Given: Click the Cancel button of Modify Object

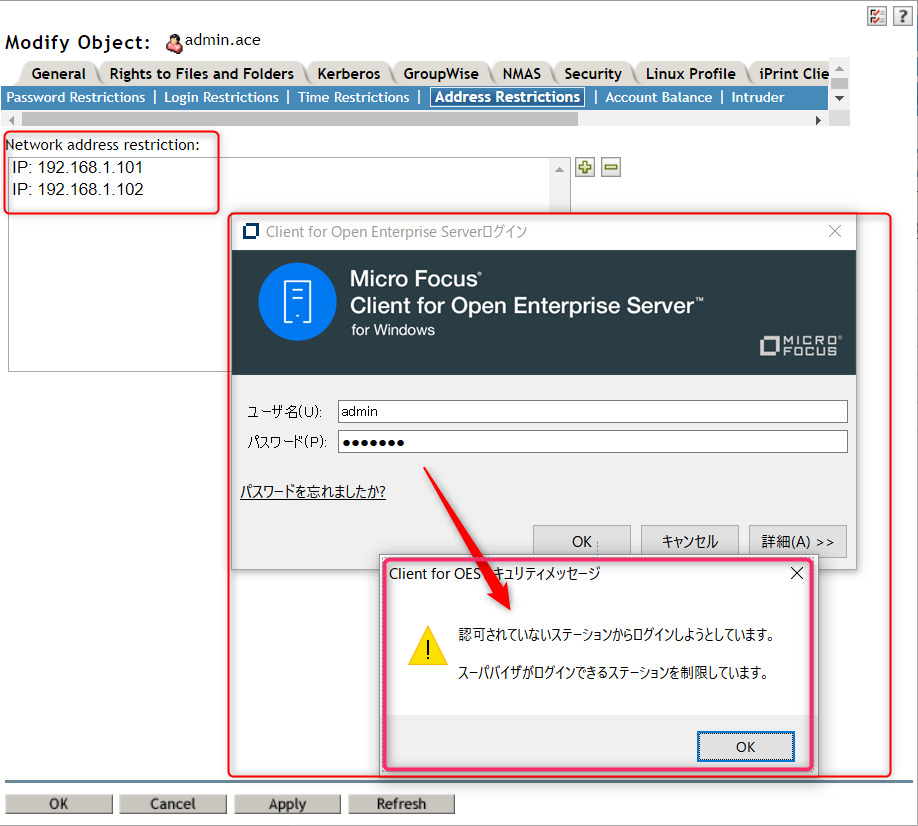Looking at the screenshot, I should click(173, 804).
